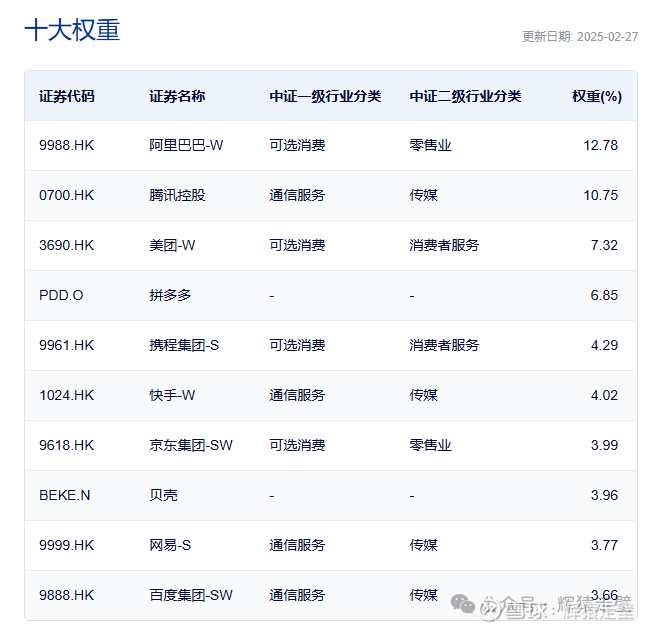Image resolution: width=653 pixels, height=631 pixels.
Task: Click the weight value 3.77
Action: pyautogui.click(x=604, y=545)
